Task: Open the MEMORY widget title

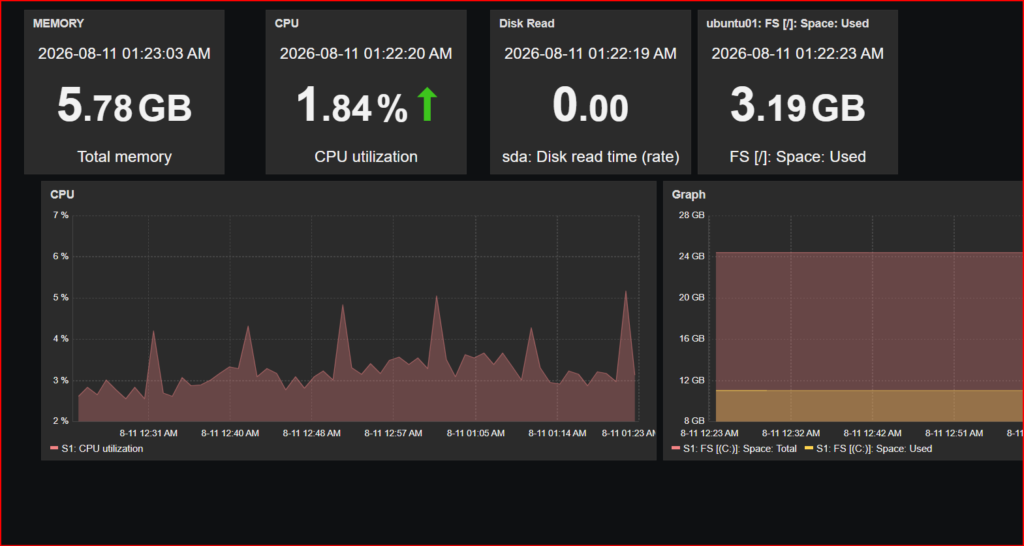Action: (58, 24)
